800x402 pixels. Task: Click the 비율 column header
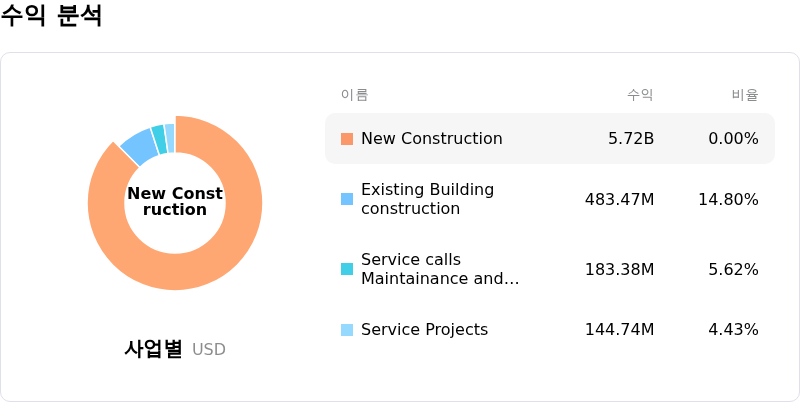click(745, 95)
